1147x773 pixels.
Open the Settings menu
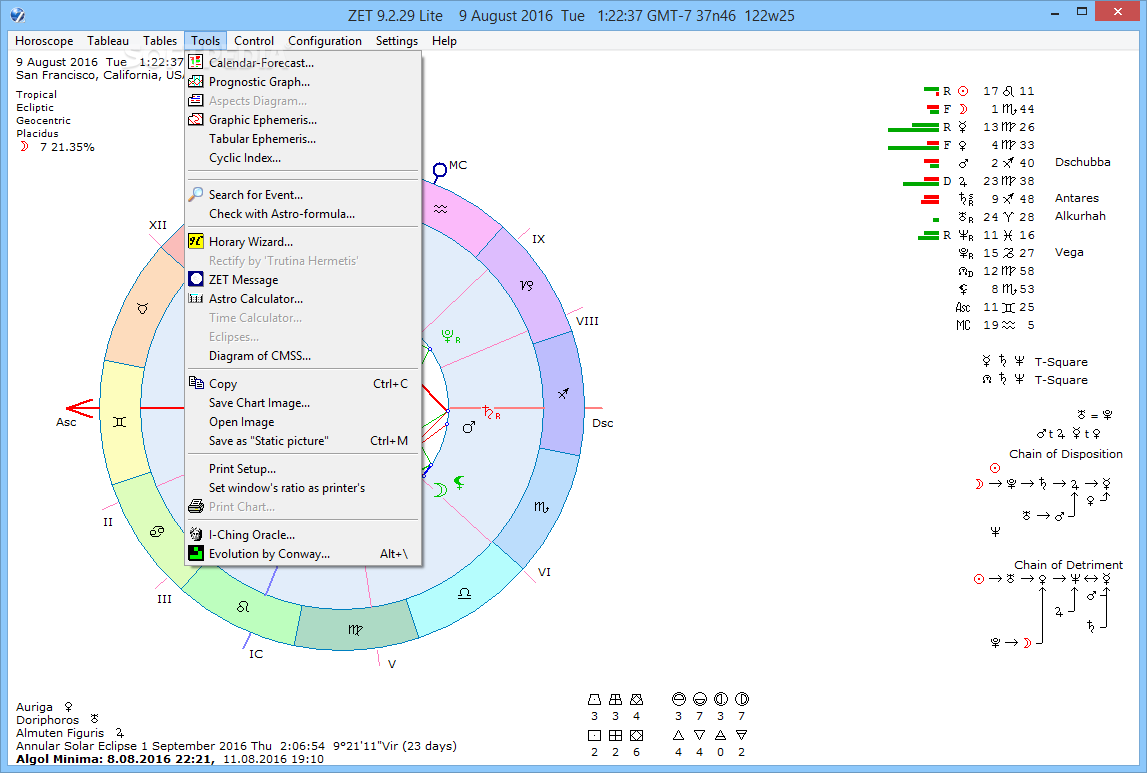pos(396,41)
